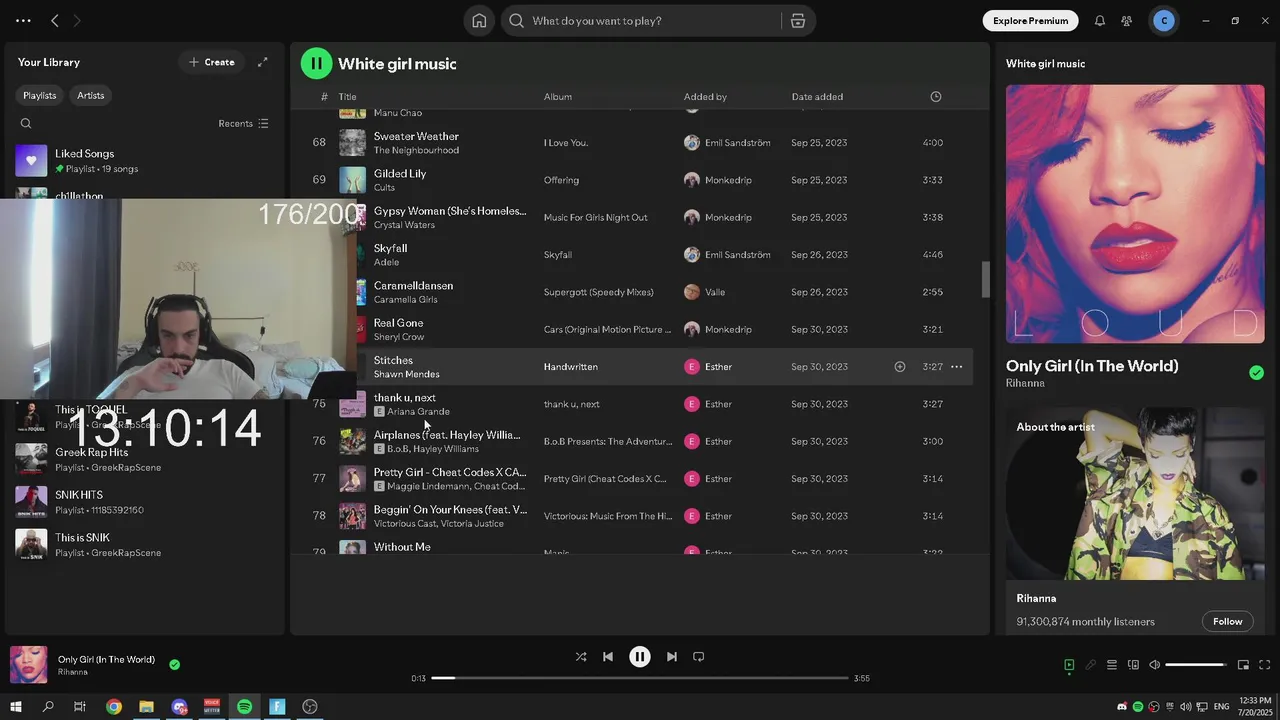The image size is (1280, 720).
Task: Pause playlist using green header button
Action: click(316, 64)
